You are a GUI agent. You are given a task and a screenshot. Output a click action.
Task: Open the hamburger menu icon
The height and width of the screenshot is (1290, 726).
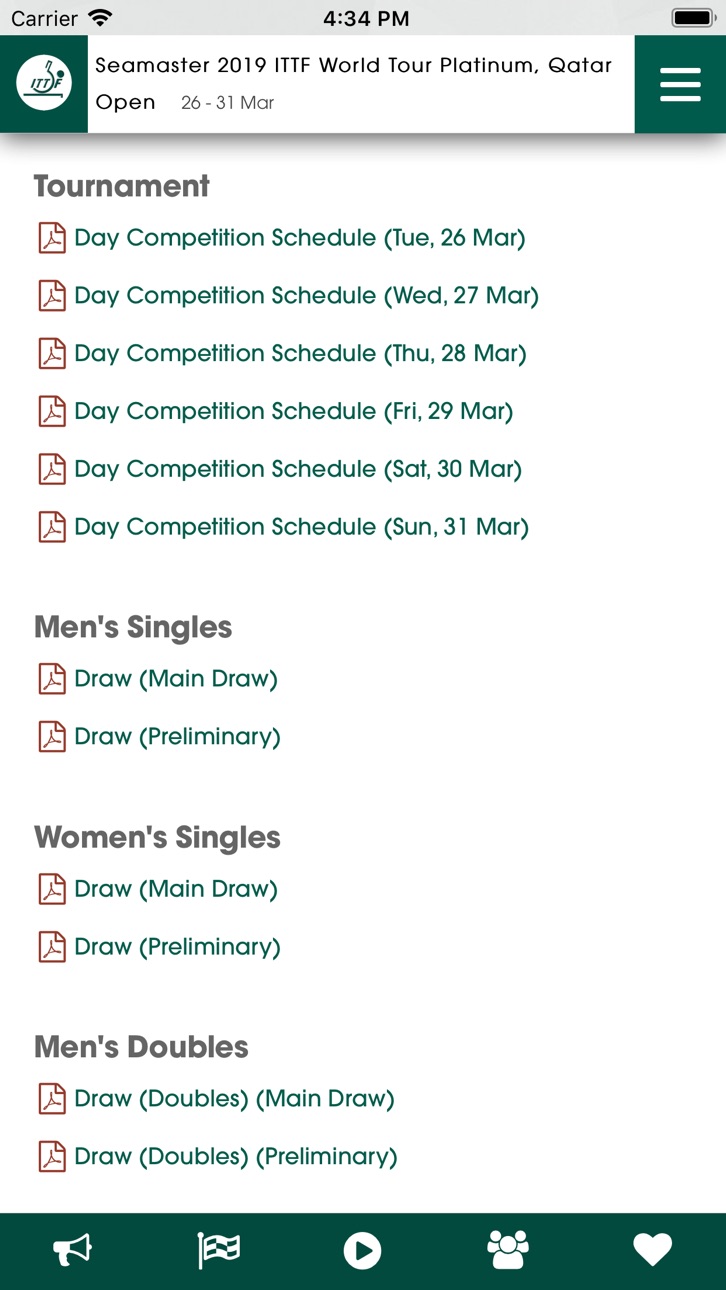680,84
